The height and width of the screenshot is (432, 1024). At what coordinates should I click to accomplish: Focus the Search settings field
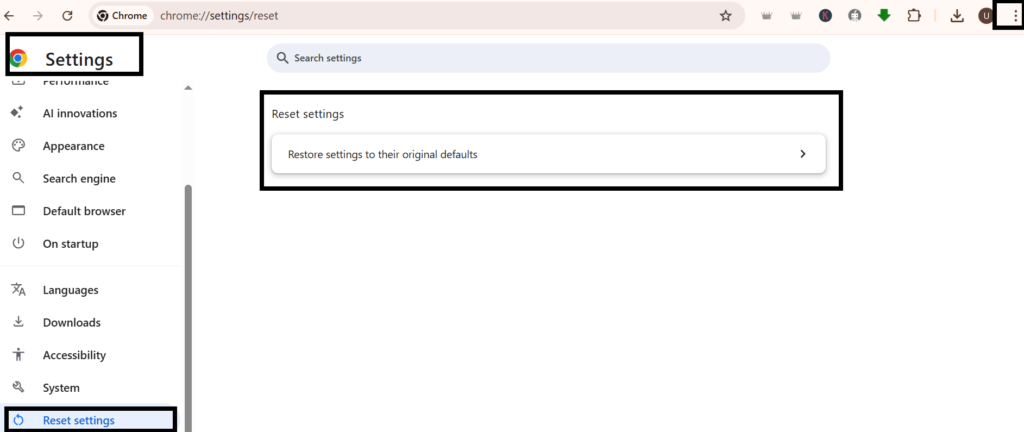(x=549, y=58)
